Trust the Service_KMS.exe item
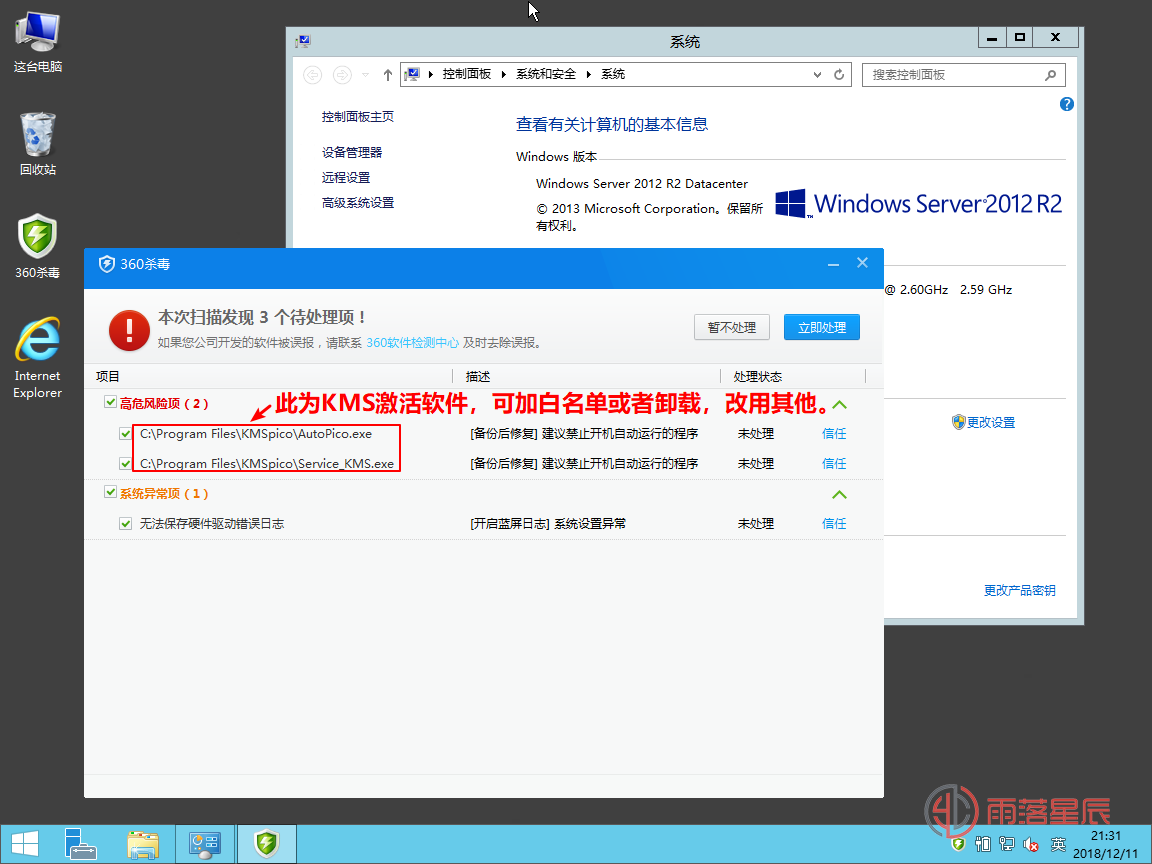The image size is (1152, 864). coord(834,464)
